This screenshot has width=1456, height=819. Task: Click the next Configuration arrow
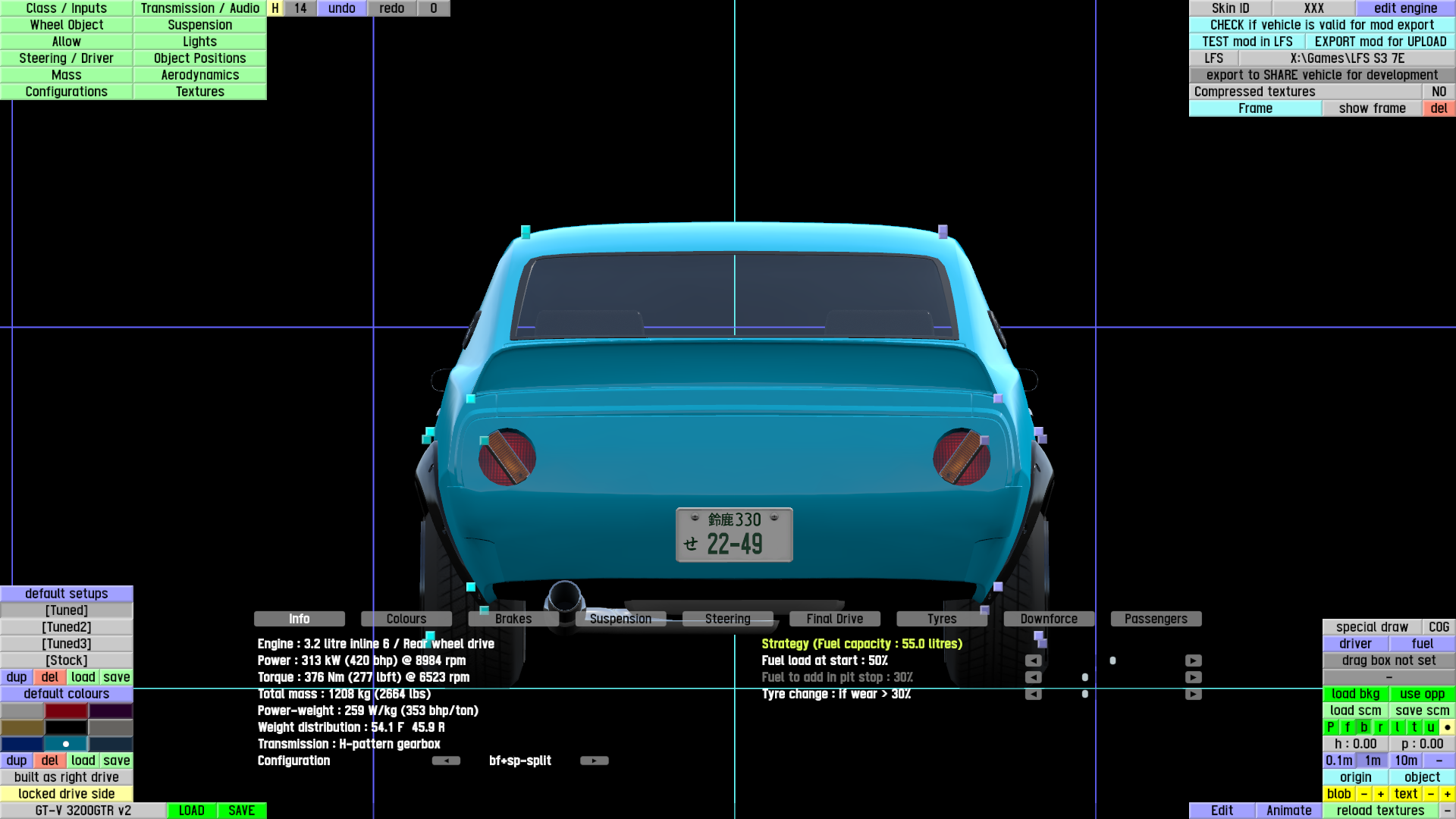(594, 761)
